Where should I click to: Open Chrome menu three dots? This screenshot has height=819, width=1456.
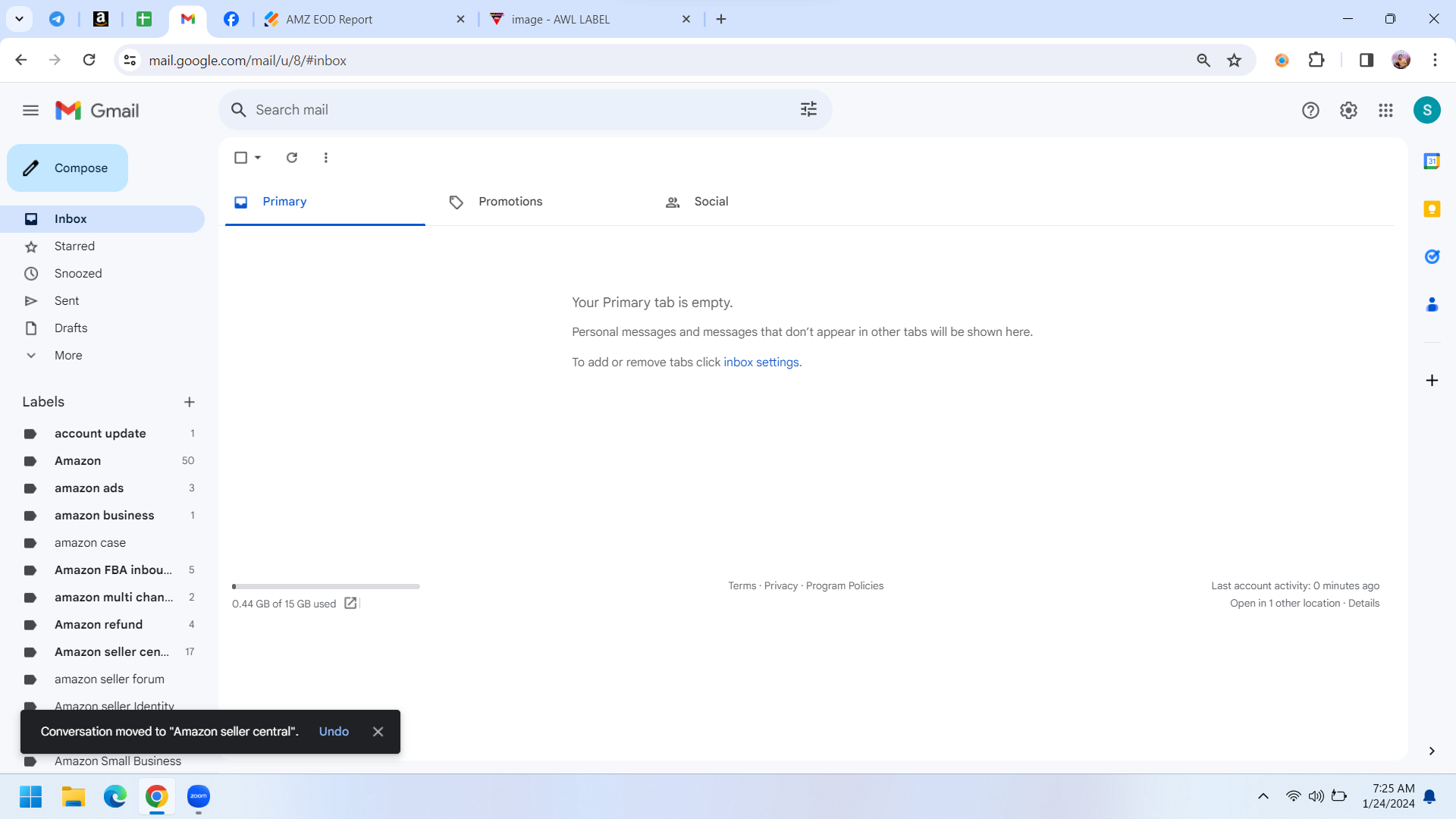pyautogui.click(x=1435, y=61)
